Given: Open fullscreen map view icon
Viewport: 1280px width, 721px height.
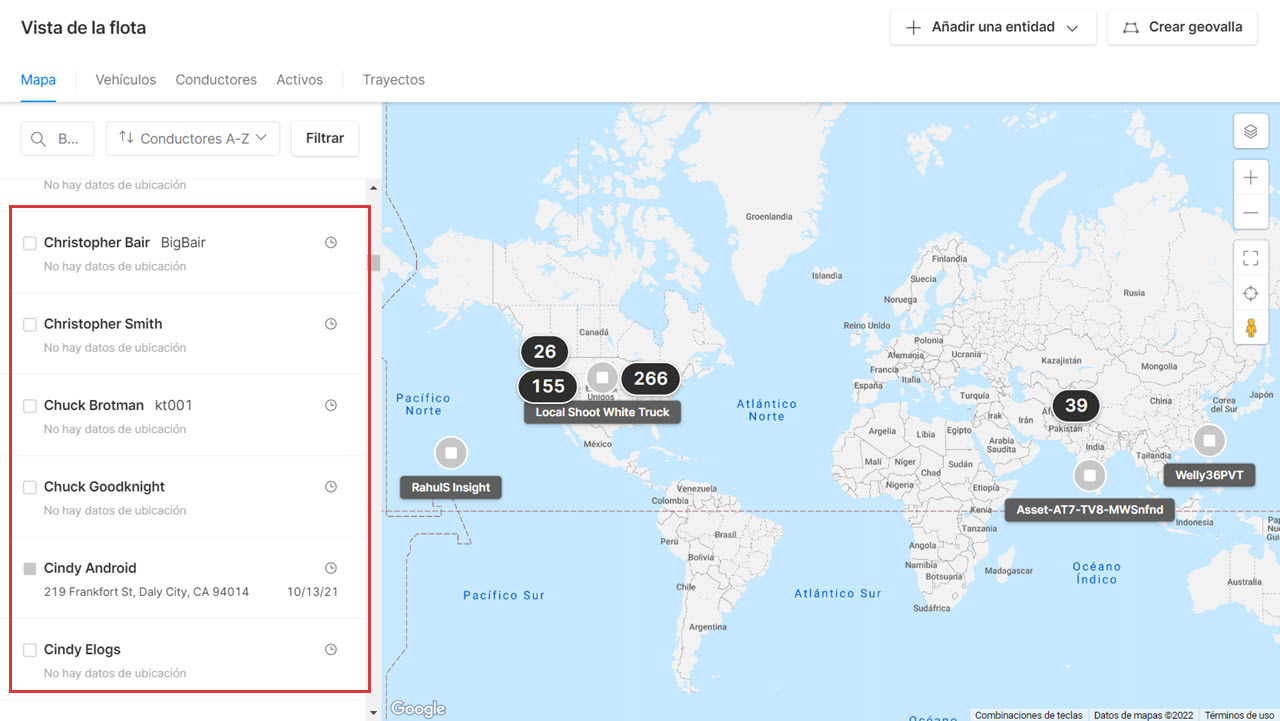Looking at the screenshot, I should click(x=1251, y=257).
